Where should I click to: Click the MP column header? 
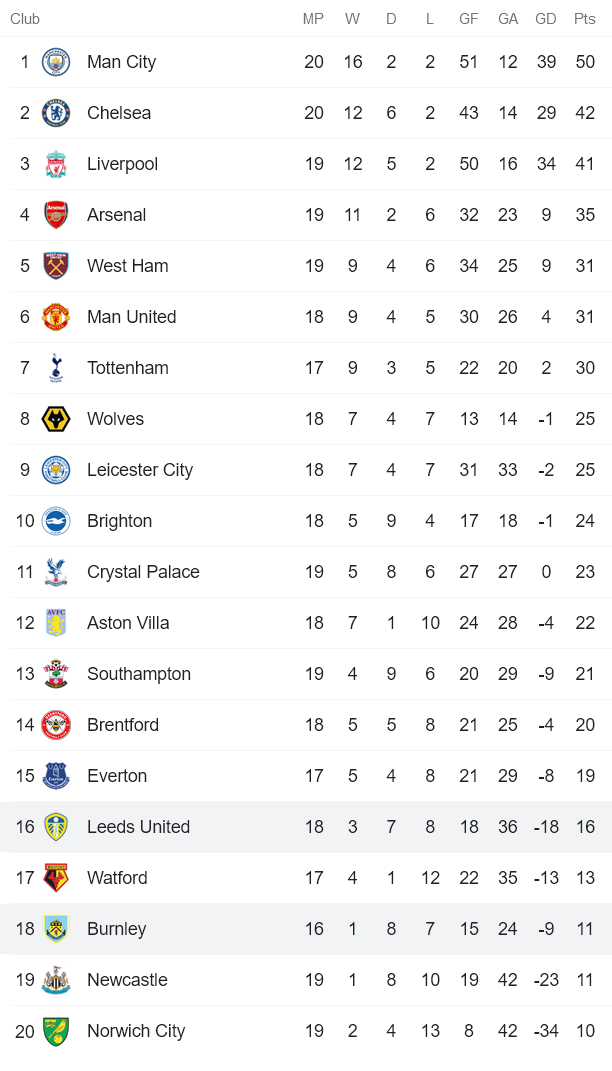click(314, 19)
